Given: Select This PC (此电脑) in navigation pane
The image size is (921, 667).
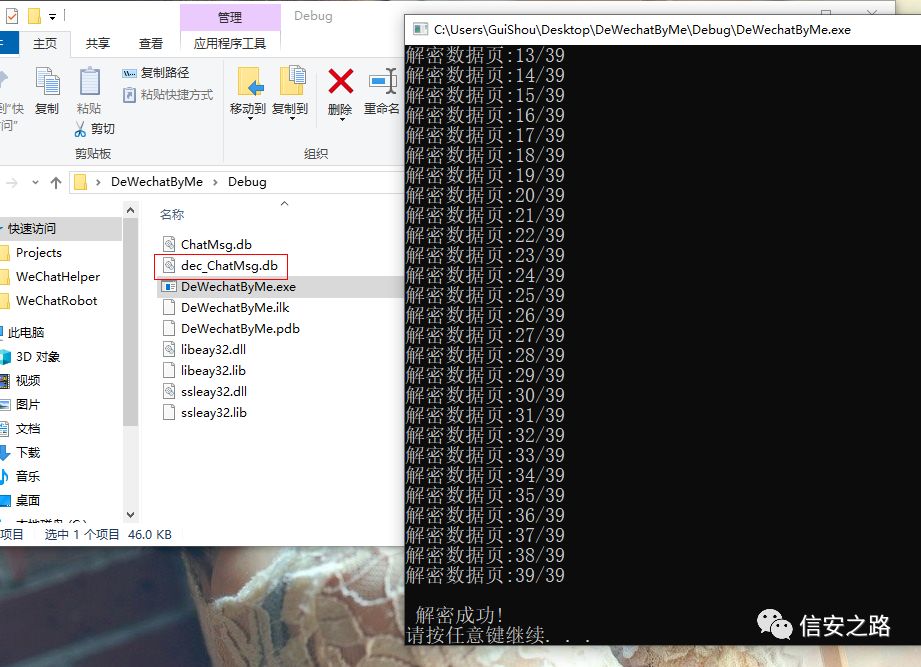Looking at the screenshot, I should (x=26, y=332).
